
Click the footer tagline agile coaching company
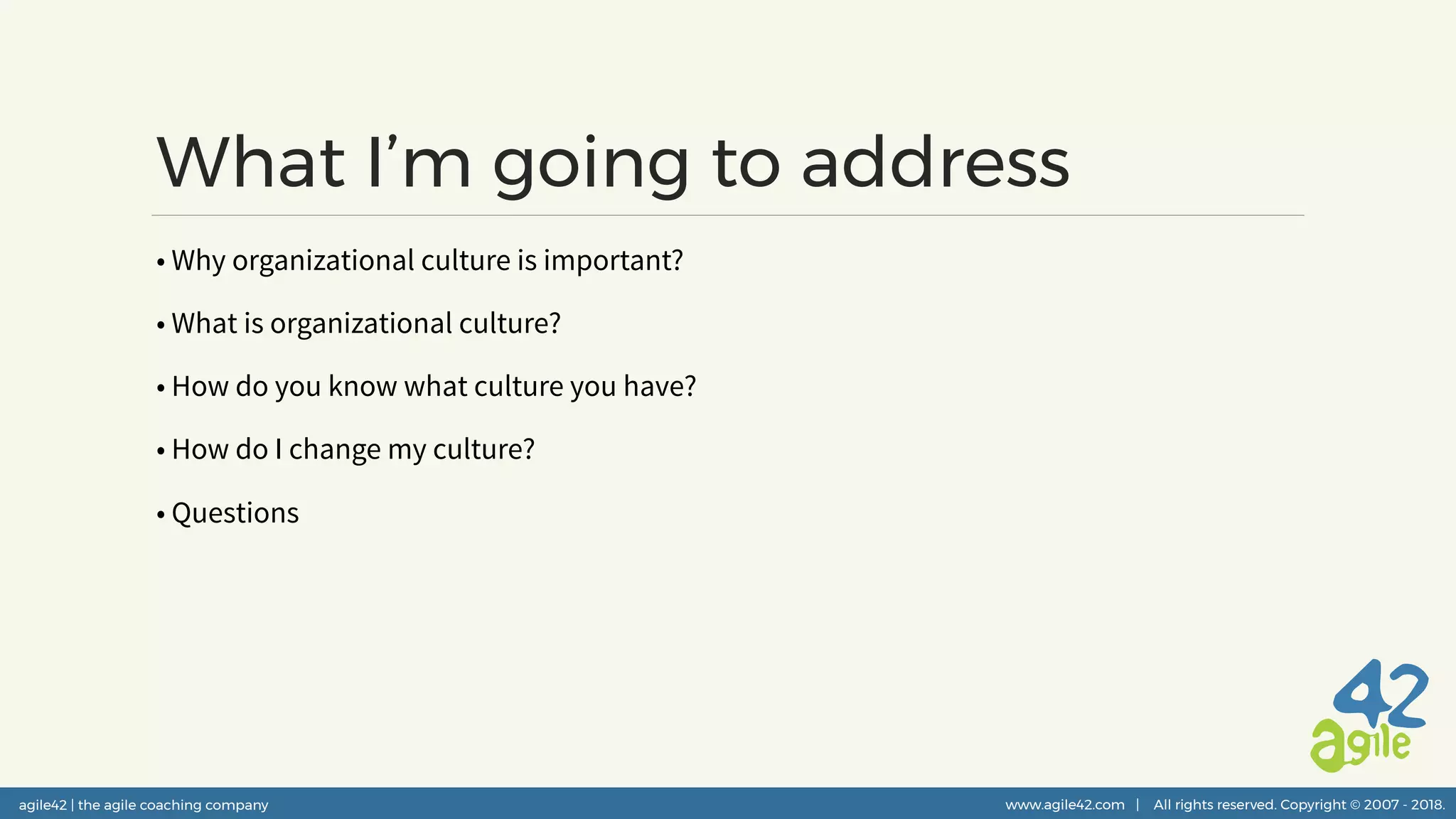click(x=173, y=805)
